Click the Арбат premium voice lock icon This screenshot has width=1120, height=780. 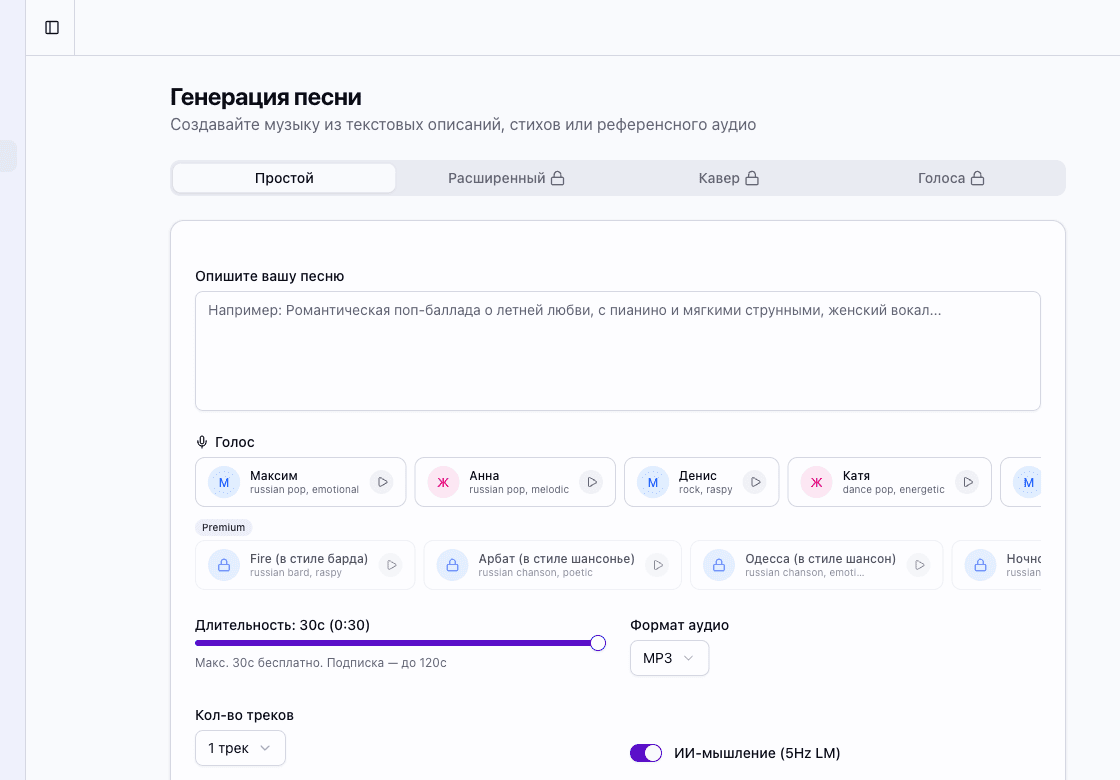452,565
